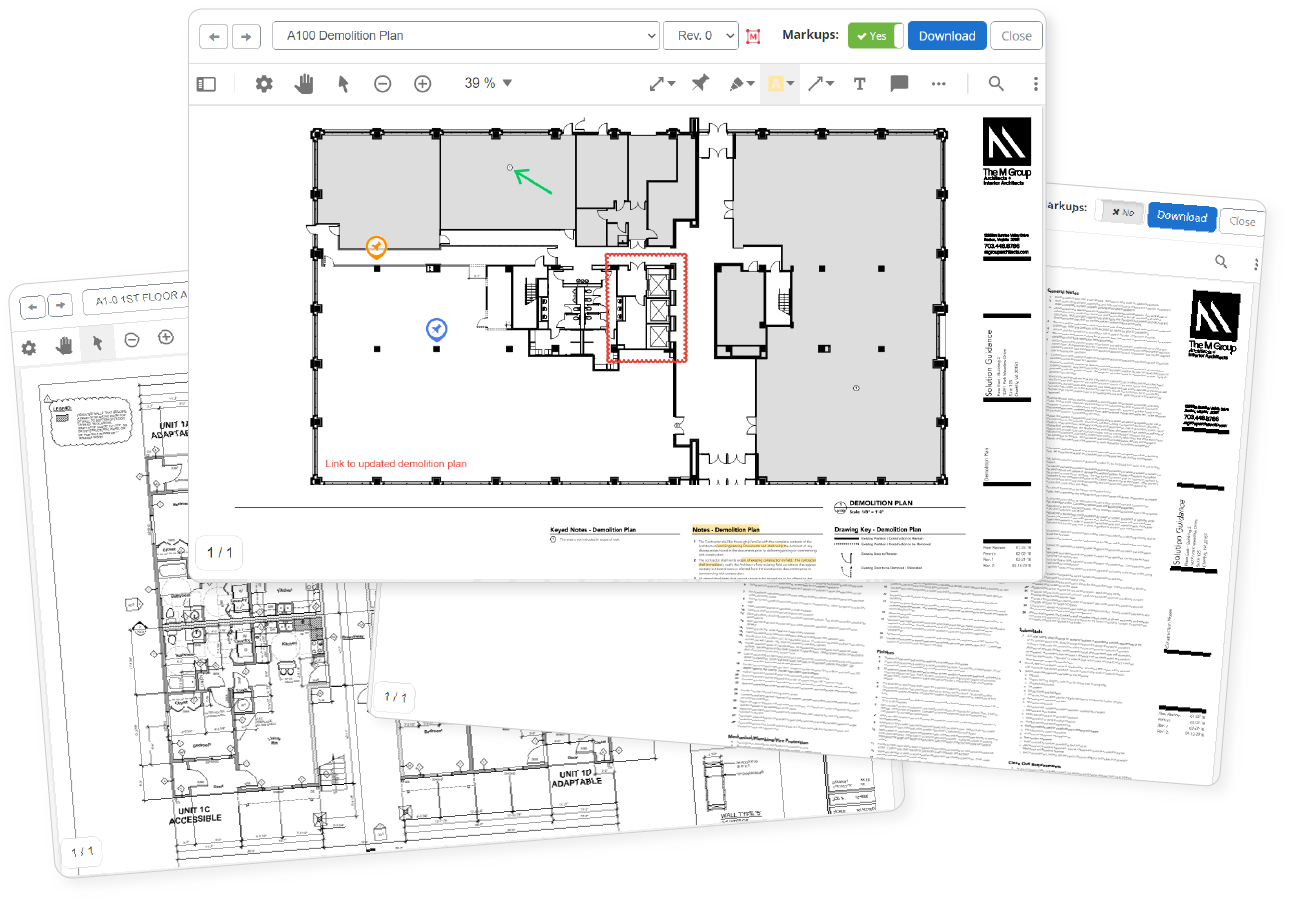Open 'Link to updated demolition plan' text

click(396, 464)
